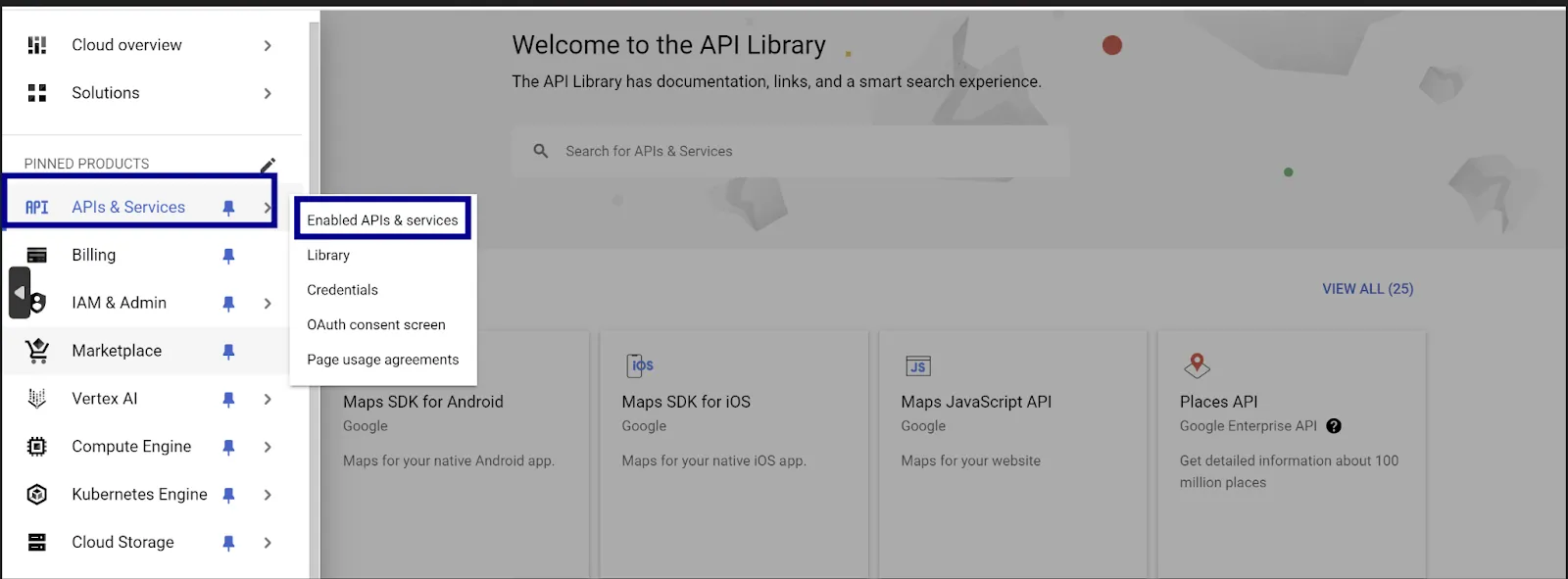Click the Vertex AI icon
Screen dimensions: 1568x579
[x=37, y=399]
